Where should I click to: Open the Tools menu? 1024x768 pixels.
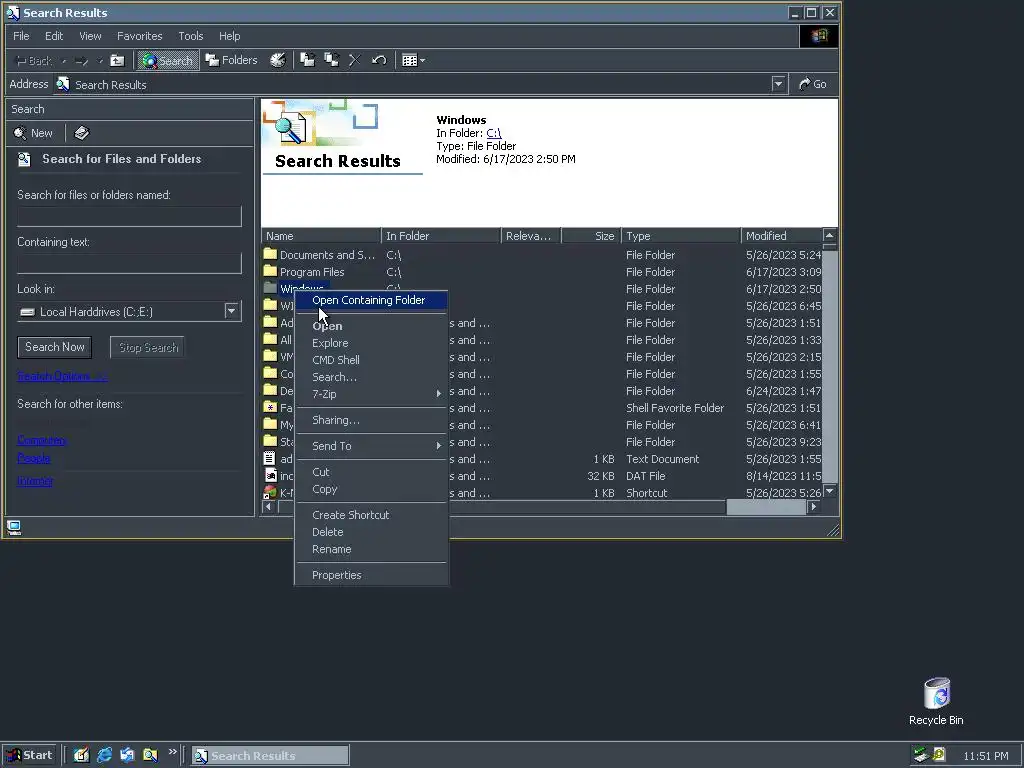(x=191, y=36)
